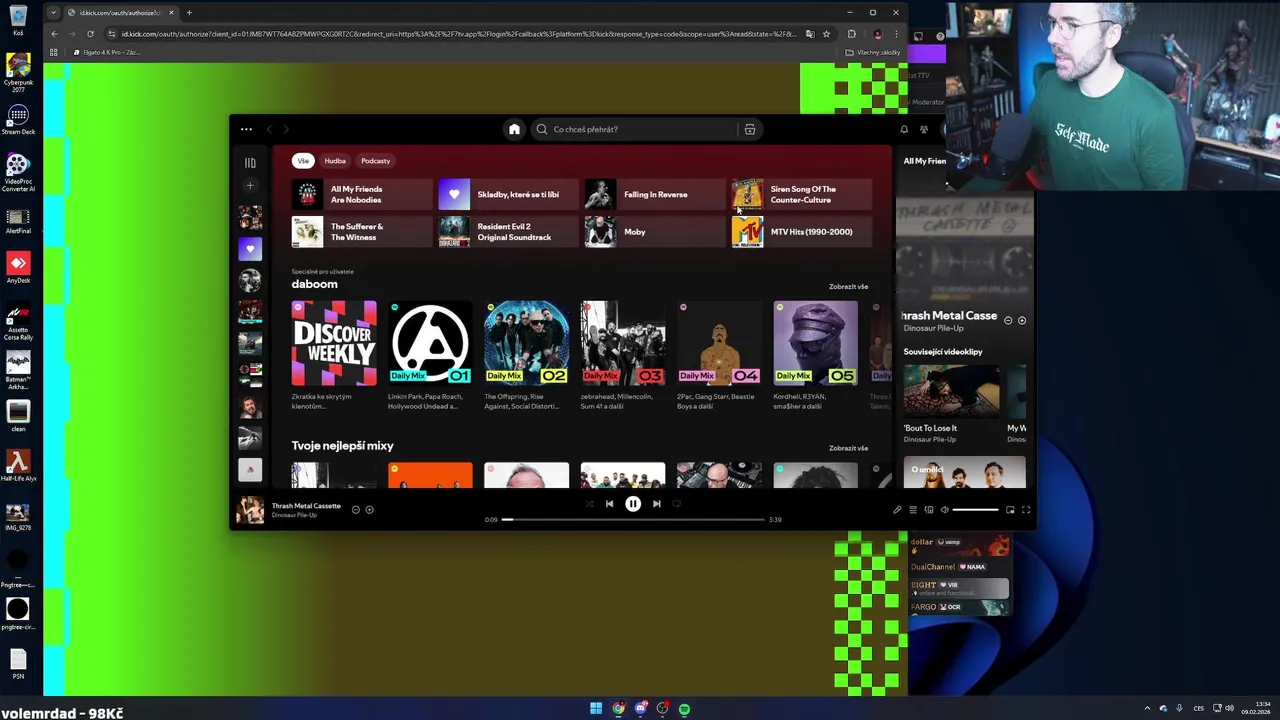Go back in Chrome

click(54, 34)
